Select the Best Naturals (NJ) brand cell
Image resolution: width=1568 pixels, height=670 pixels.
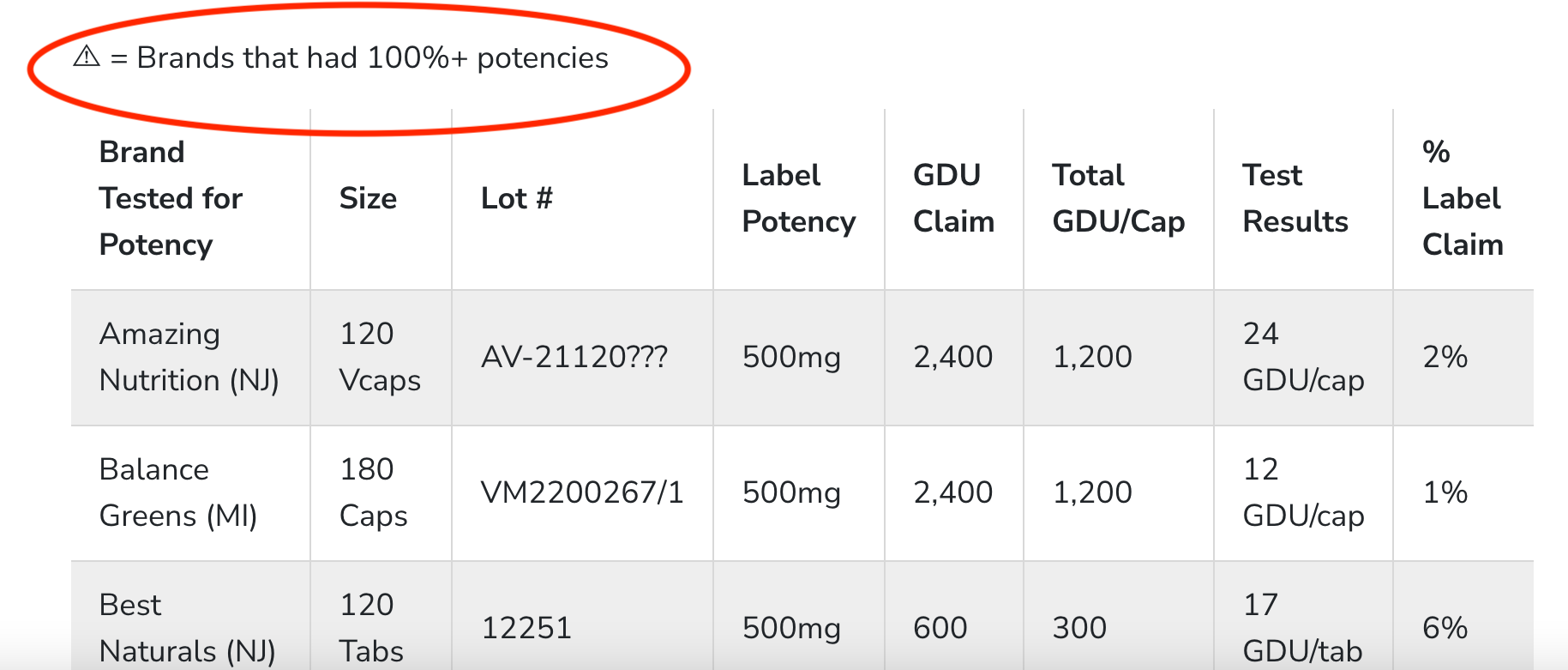point(187,628)
